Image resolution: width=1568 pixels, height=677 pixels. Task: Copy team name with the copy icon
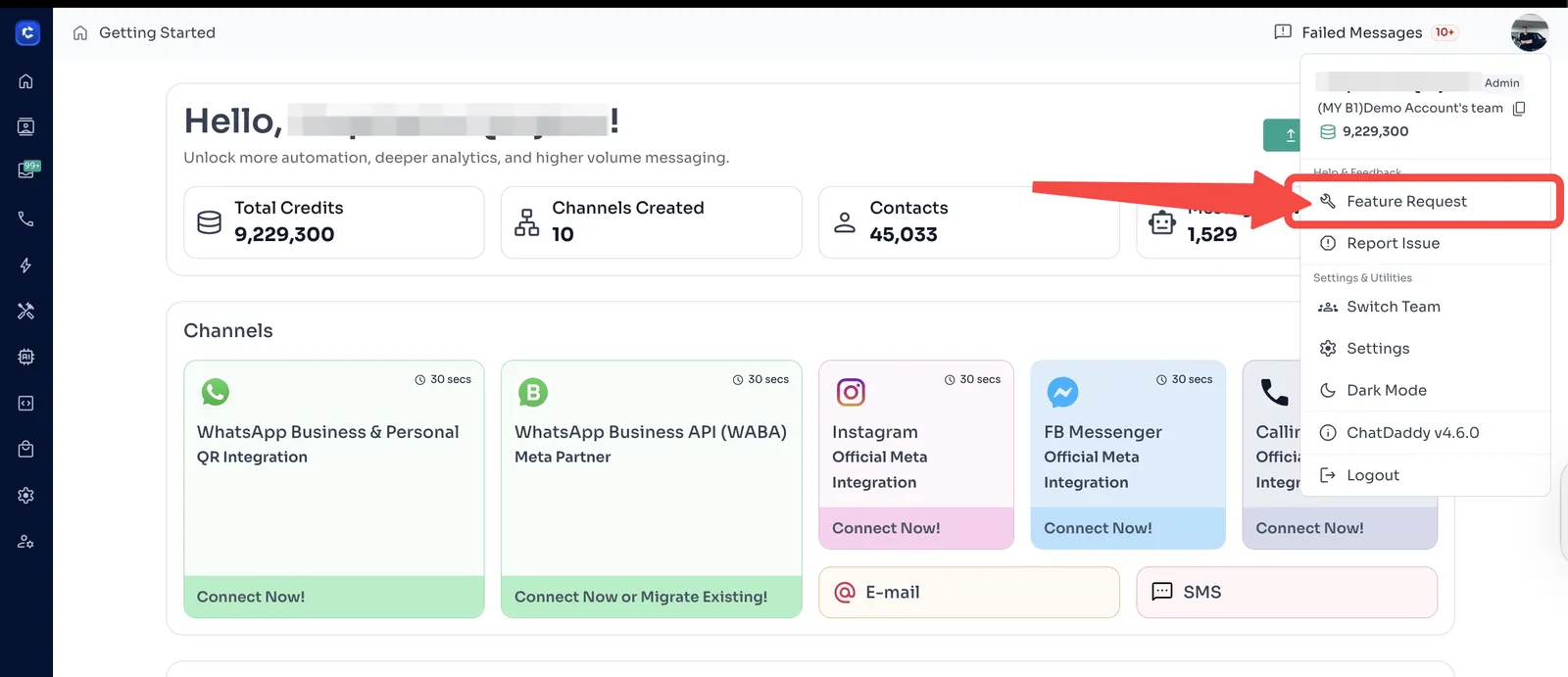pyautogui.click(x=1519, y=109)
